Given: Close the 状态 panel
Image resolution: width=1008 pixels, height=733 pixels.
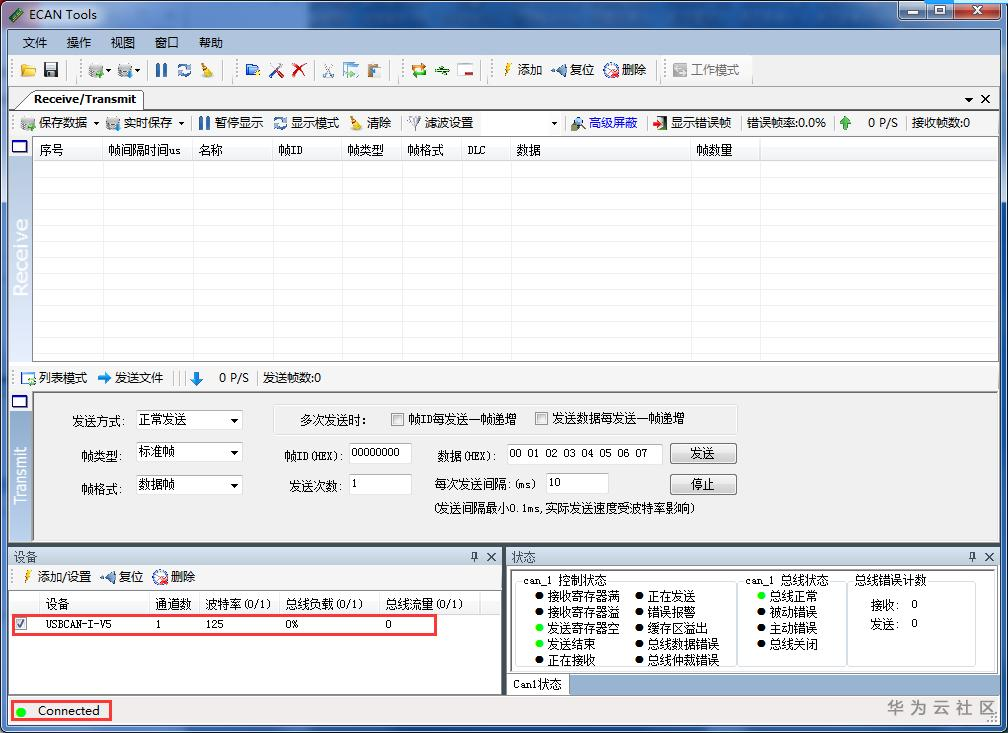Looking at the screenshot, I should (989, 557).
